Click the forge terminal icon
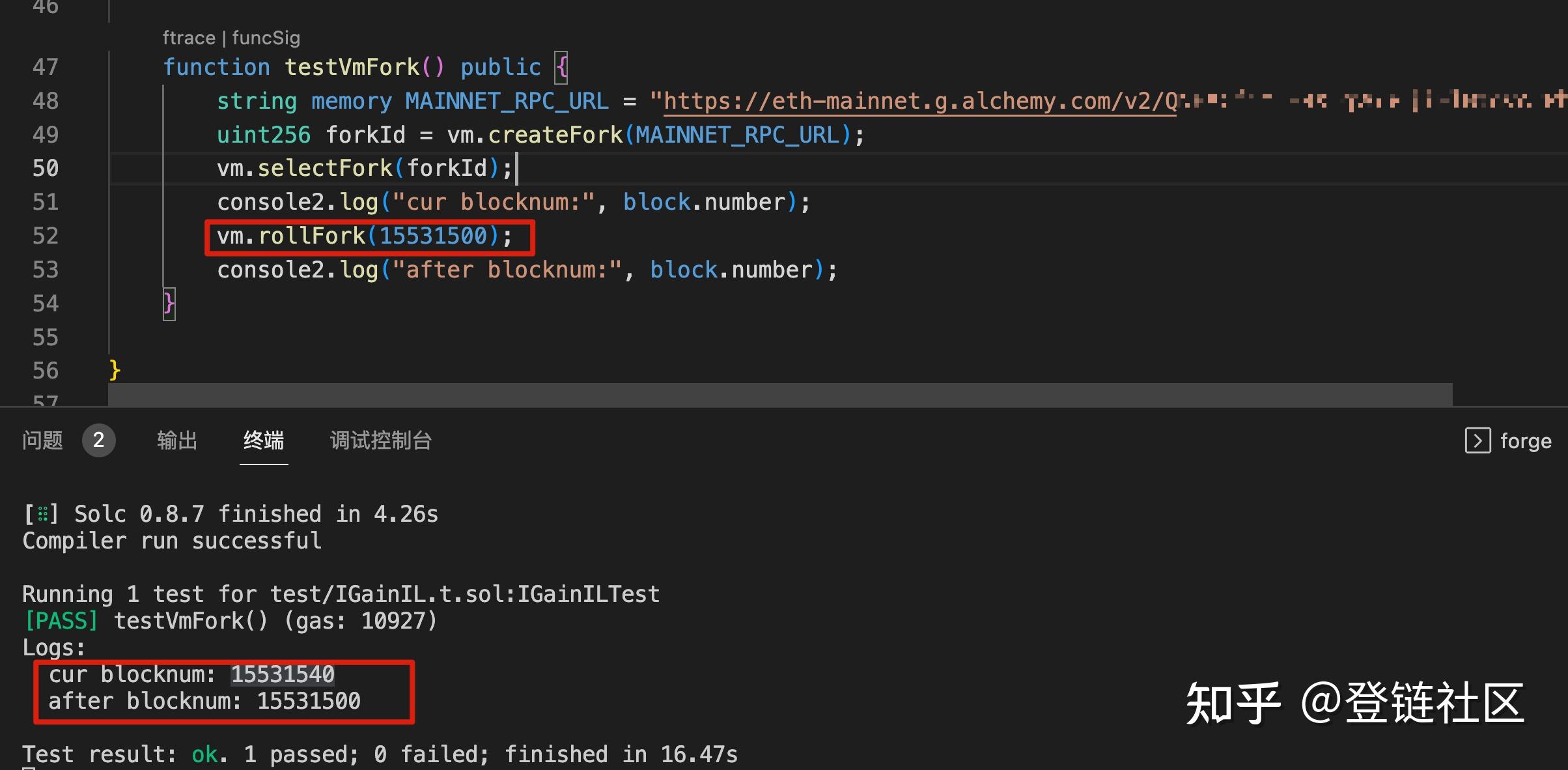 [1477, 440]
